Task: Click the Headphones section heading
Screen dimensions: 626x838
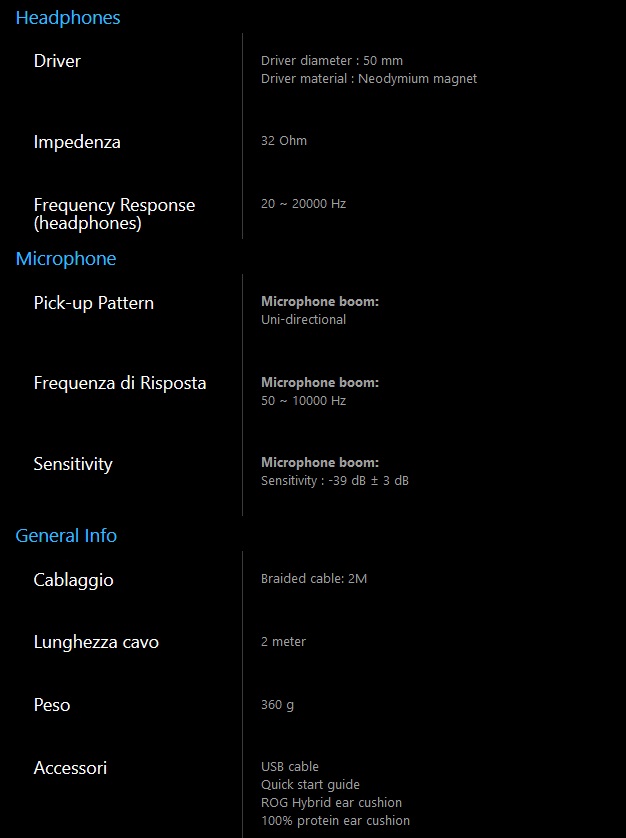Action: pos(68,18)
